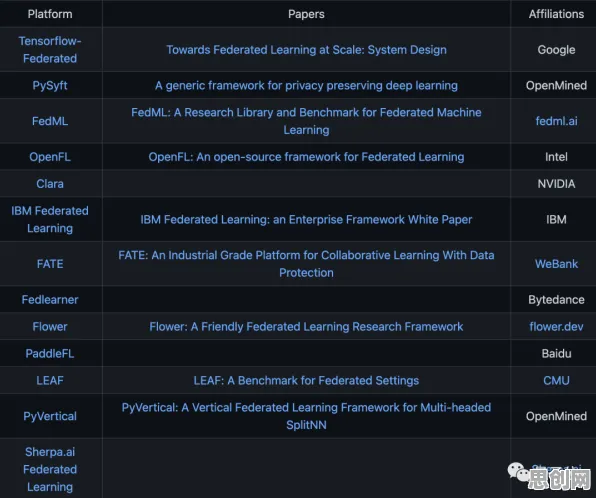
Task: Visit the flower.dev affiliation link
Action: (x=556, y=327)
